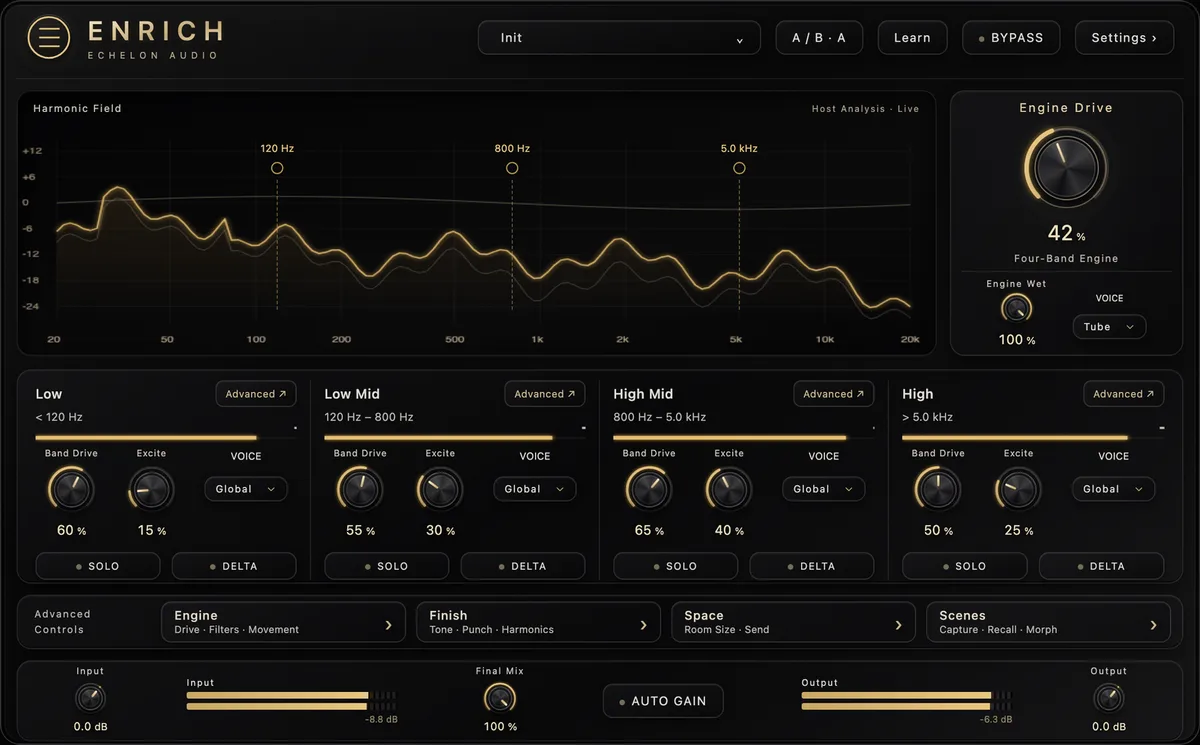Image resolution: width=1200 pixels, height=745 pixels.
Task: Click the Engine Drive knob
Action: (1066, 167)
